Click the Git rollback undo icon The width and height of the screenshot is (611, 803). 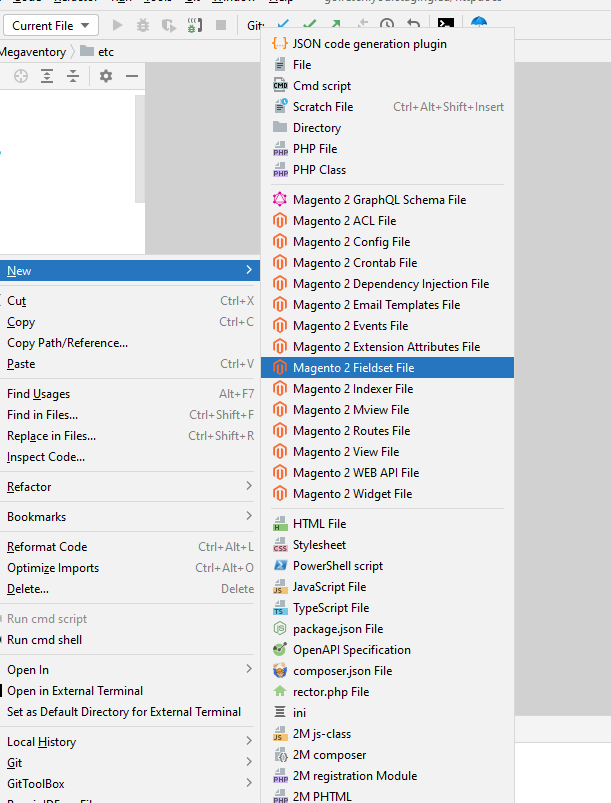[x=413, y=24]
